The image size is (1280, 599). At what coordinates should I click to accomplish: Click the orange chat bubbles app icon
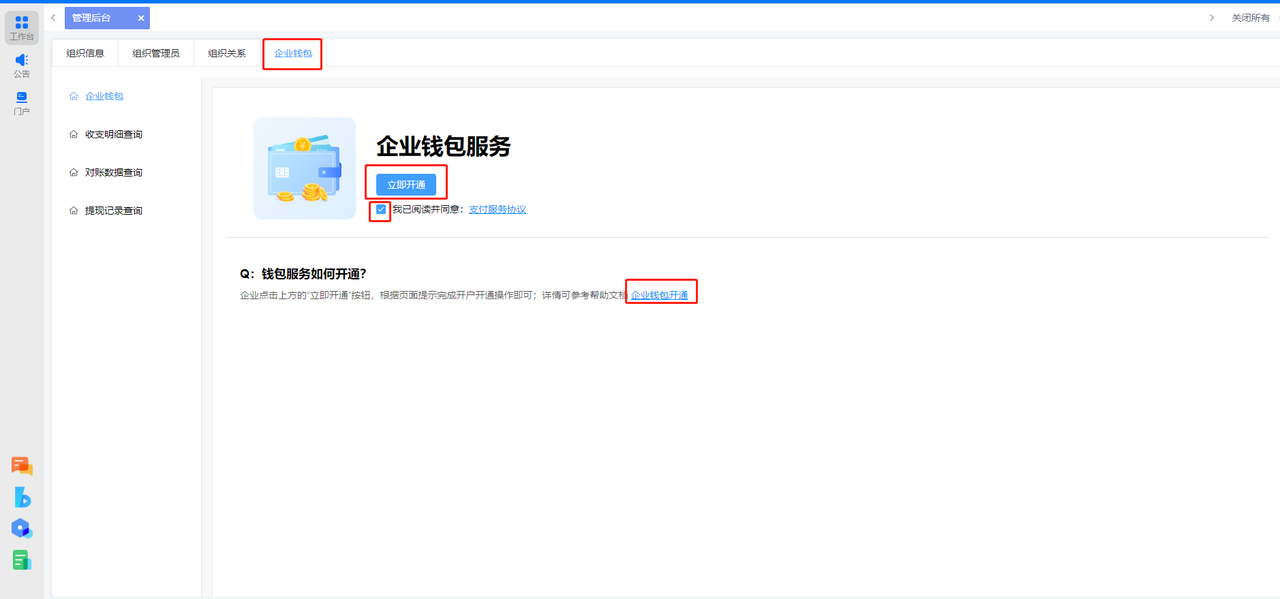[22, 466]
